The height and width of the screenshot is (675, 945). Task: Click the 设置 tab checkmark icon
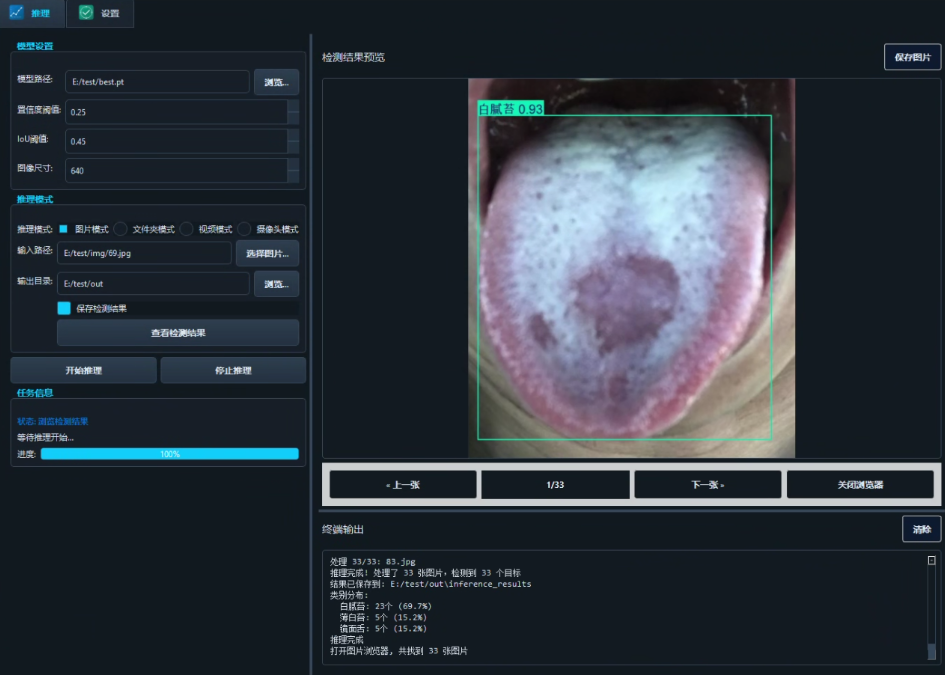[86, 12]
